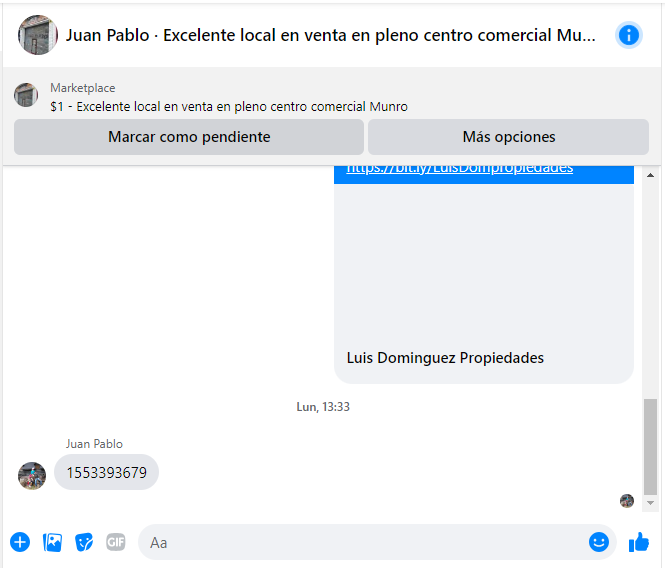The height and width of the screenshot is (568, 665).
Task: Click the chat scrollbar thumb
Action: click(x=650, y=447)
